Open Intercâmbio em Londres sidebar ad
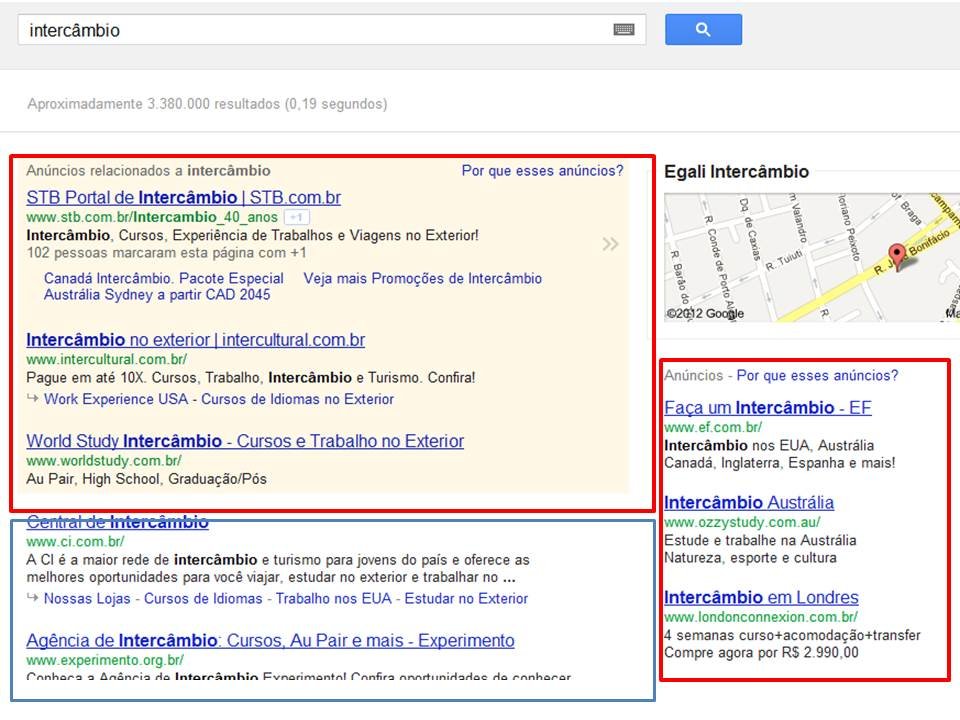 [x=761, y=598]
